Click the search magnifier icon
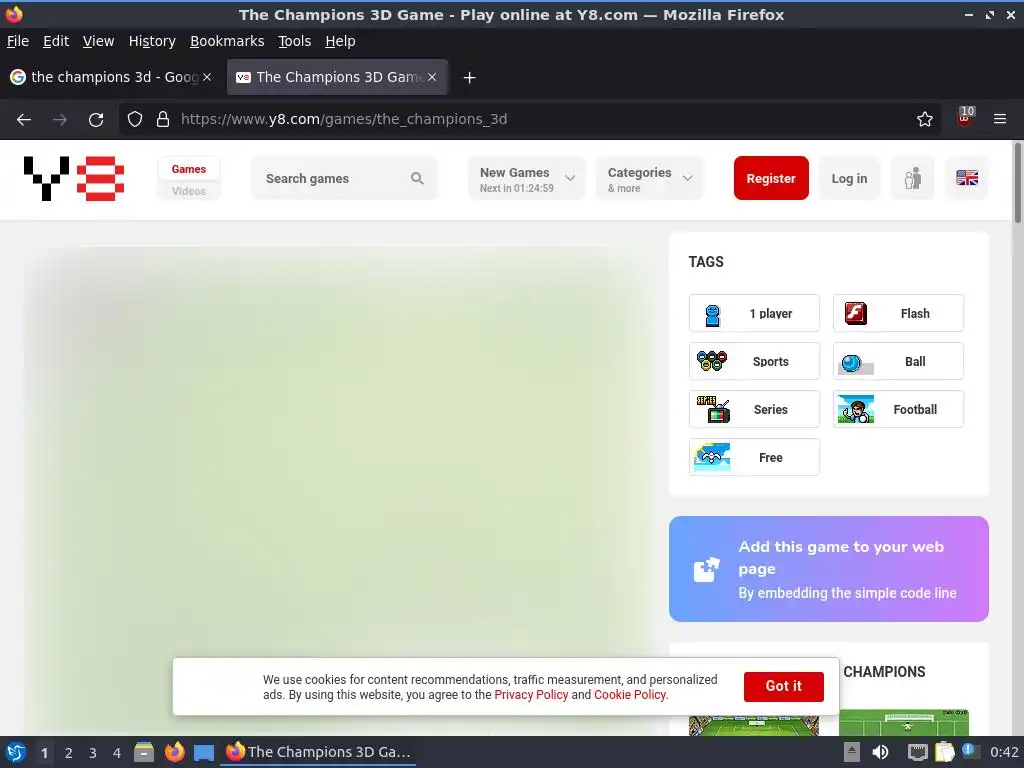The image size is (1024, 768). 417,178
